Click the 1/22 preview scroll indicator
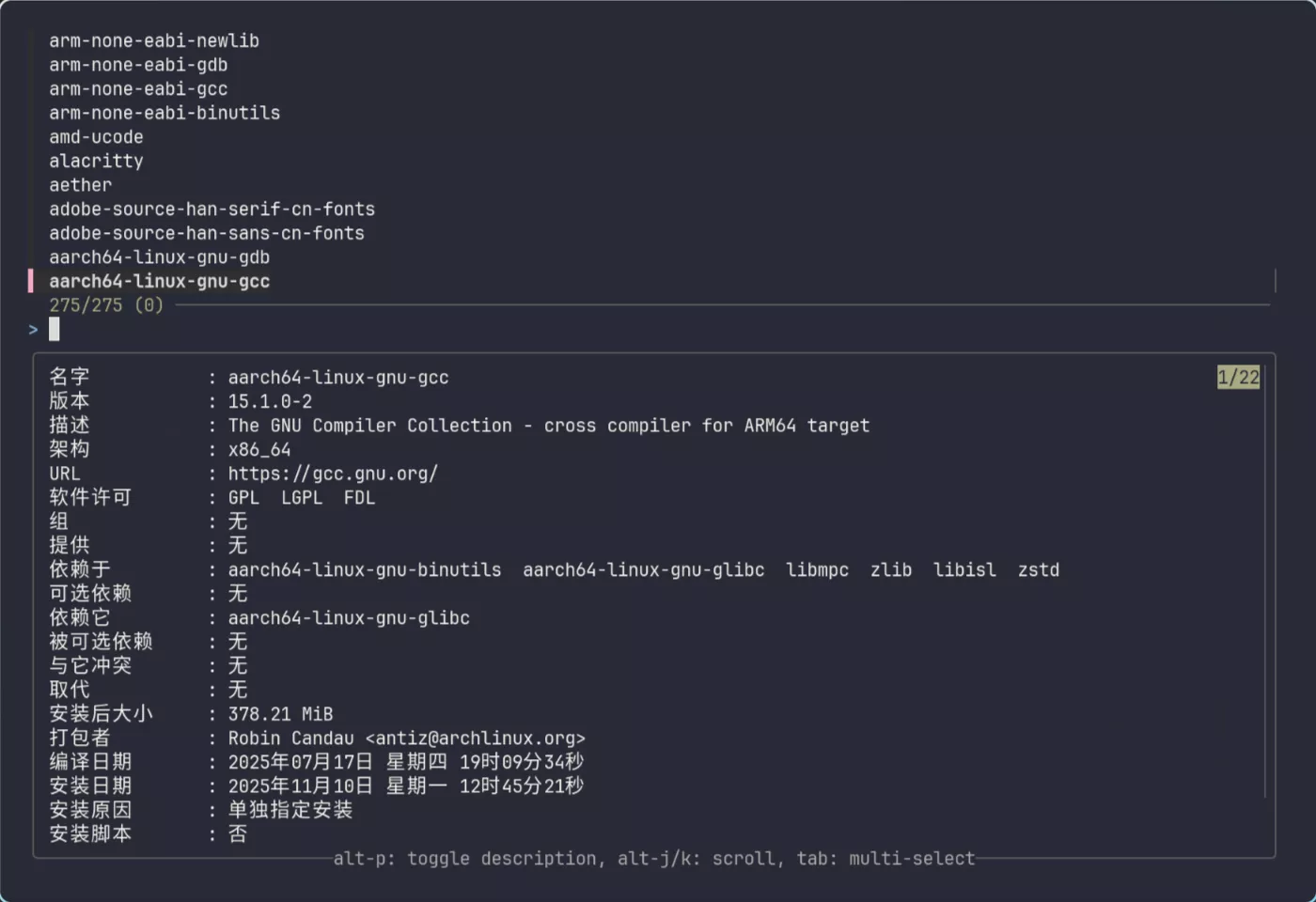This screenshot has width=1316, height=902. [1238, 378]
